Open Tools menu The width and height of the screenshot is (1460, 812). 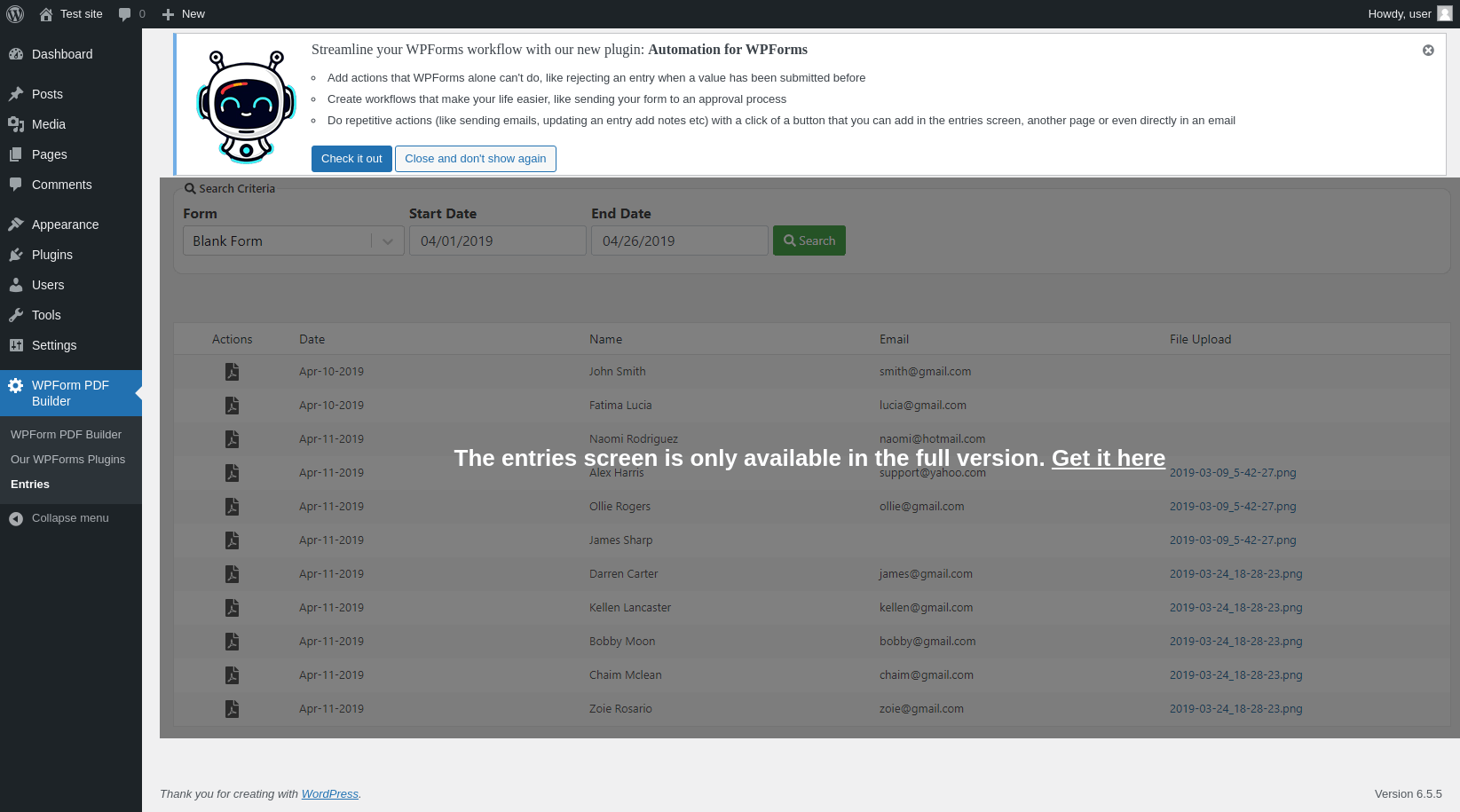click(71, 315)
